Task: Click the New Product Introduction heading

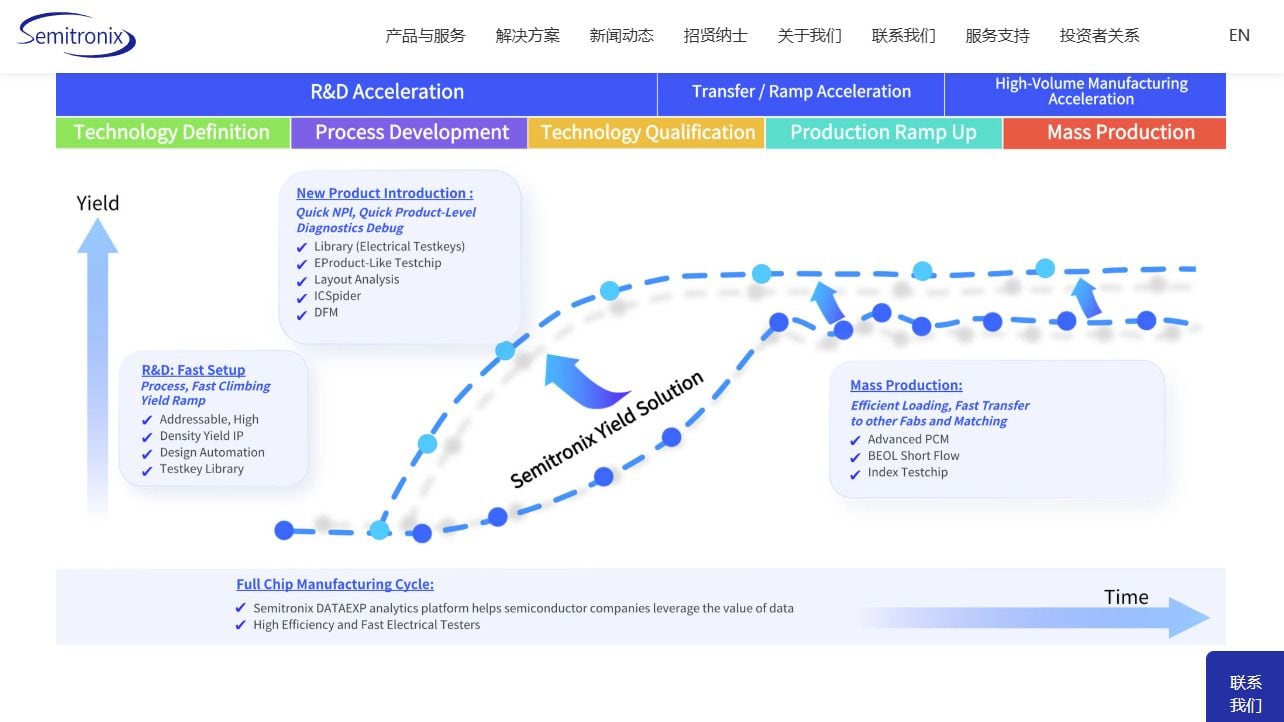Action: 385,193
